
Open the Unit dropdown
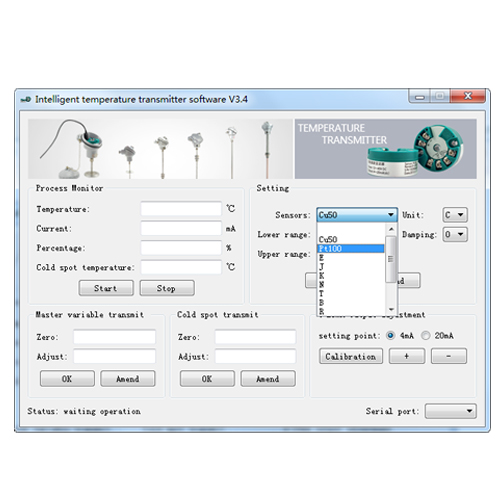click(455, 215)
